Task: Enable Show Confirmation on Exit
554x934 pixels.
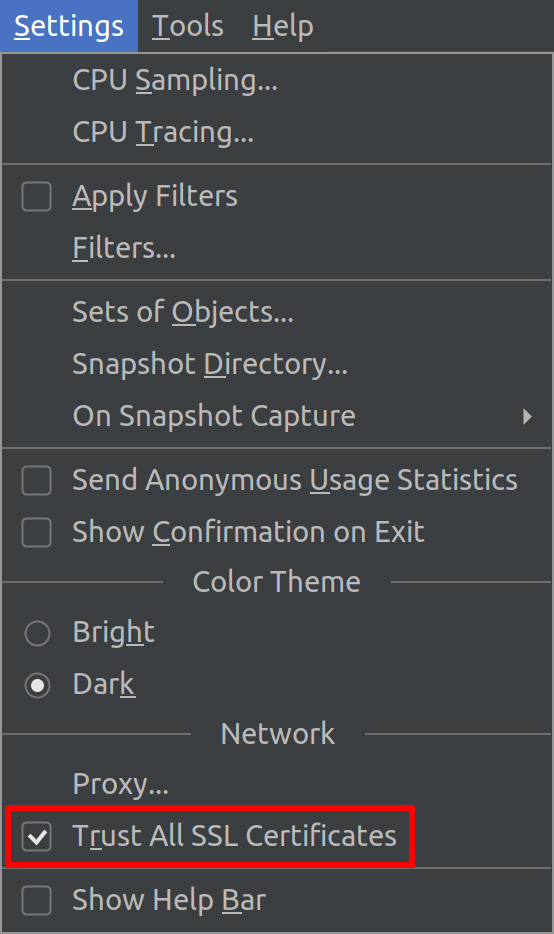Action: pos(36,533)
